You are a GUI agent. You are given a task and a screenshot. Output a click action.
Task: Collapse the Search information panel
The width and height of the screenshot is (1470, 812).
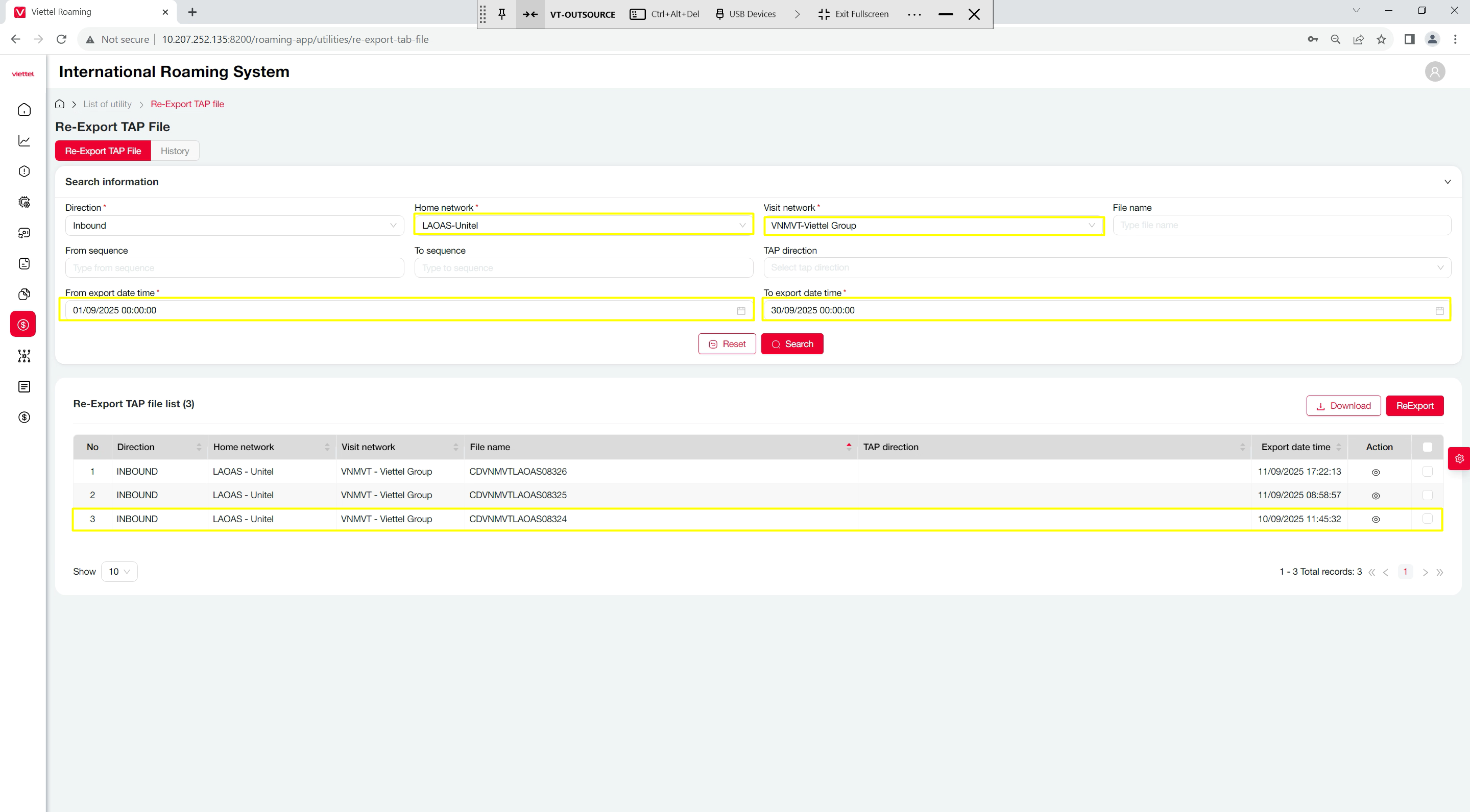(1447, 182)
